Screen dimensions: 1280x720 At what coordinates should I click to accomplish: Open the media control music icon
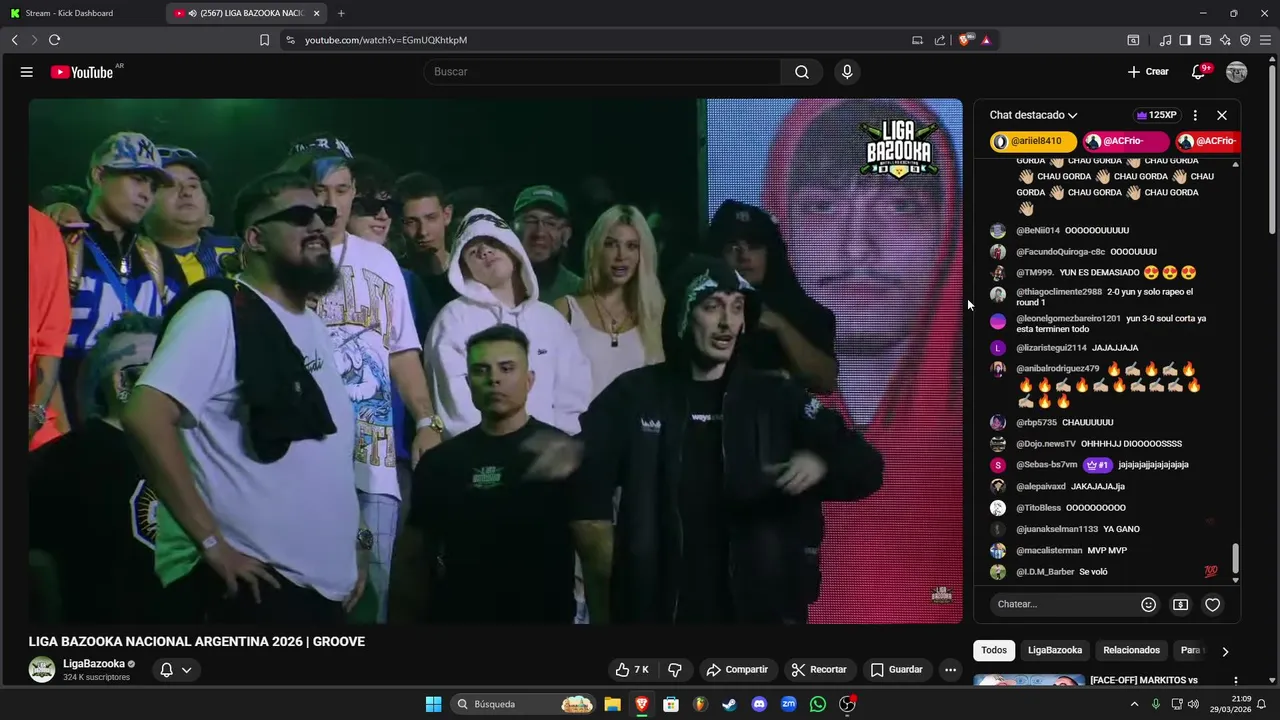click(x=1165, y=40)
